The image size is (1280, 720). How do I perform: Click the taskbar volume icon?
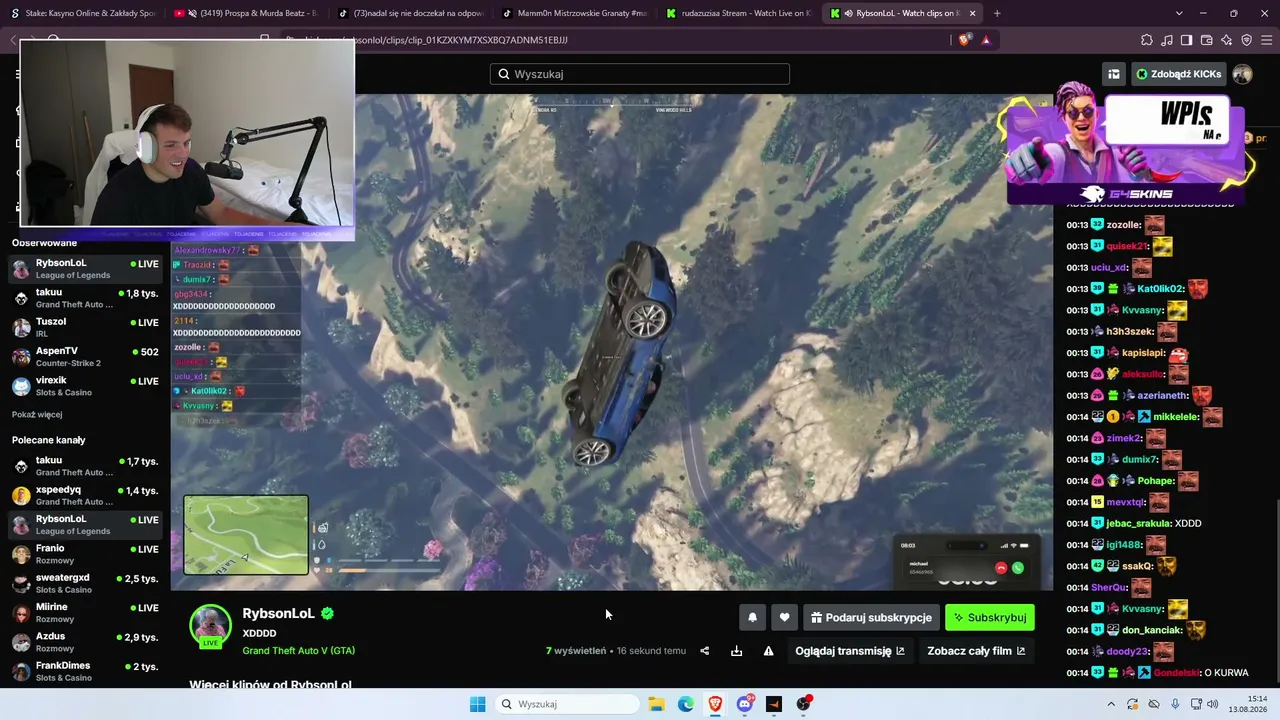point(1213,704)
